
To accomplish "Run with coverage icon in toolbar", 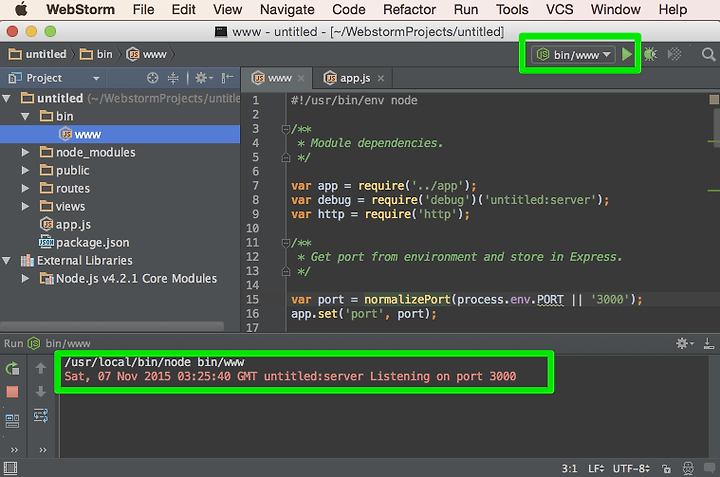I will (x=674, y=55).
